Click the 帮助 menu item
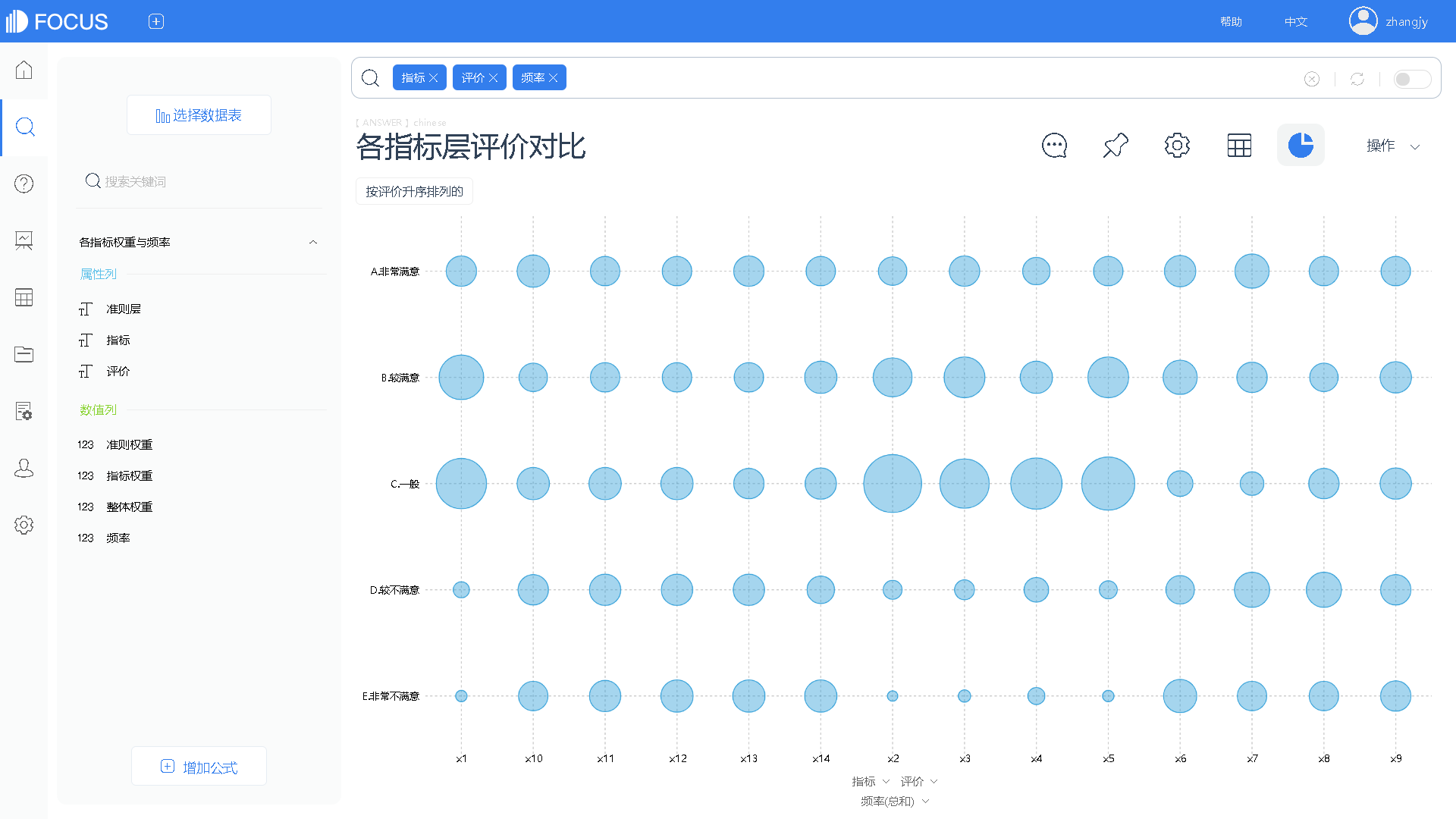 pyautogui.click(x=1231, y=22)
